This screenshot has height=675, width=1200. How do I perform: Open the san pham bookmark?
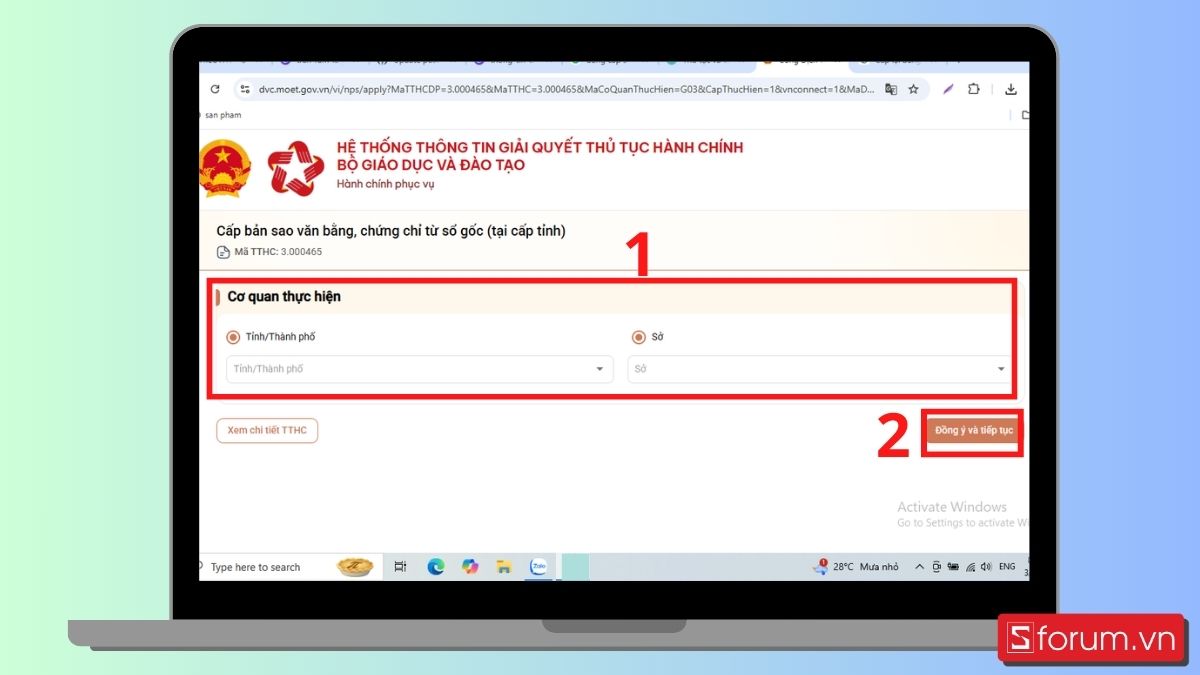221,115
